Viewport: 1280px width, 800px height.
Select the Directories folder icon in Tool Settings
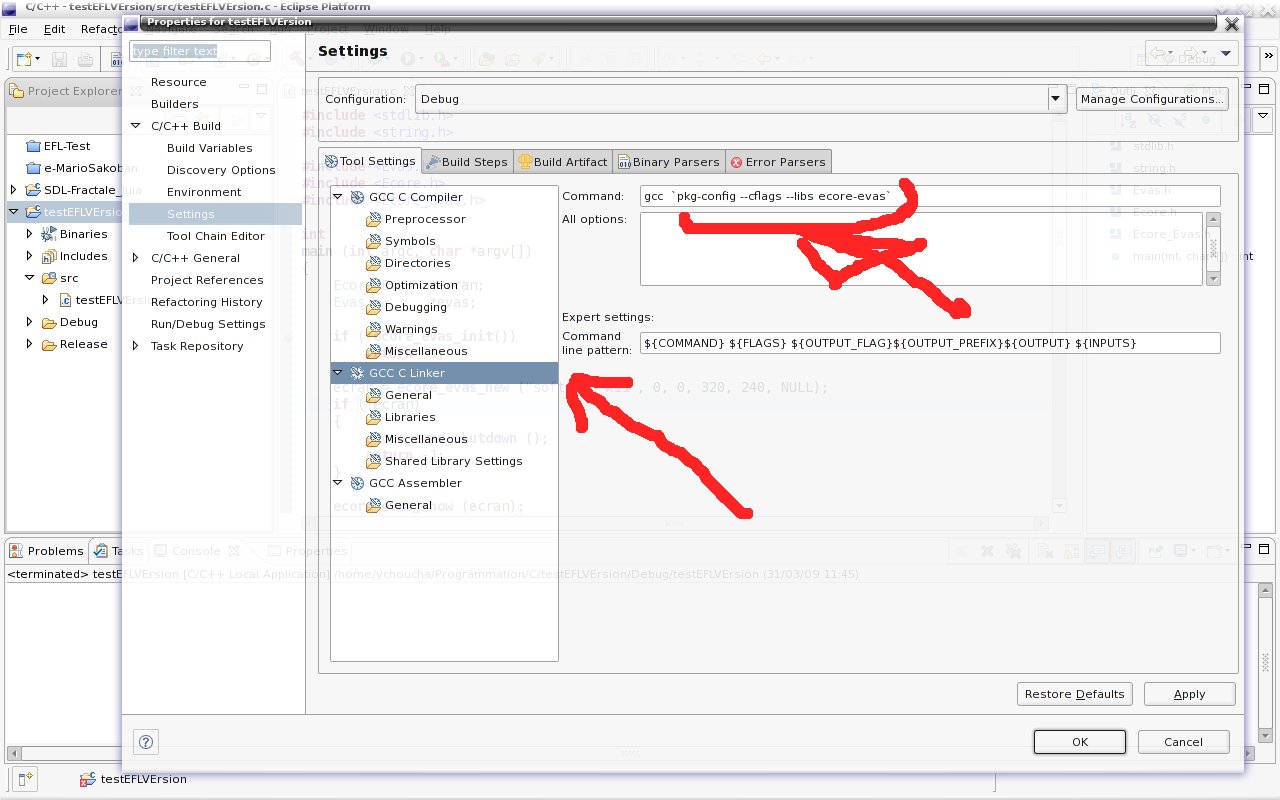(374, 263)
